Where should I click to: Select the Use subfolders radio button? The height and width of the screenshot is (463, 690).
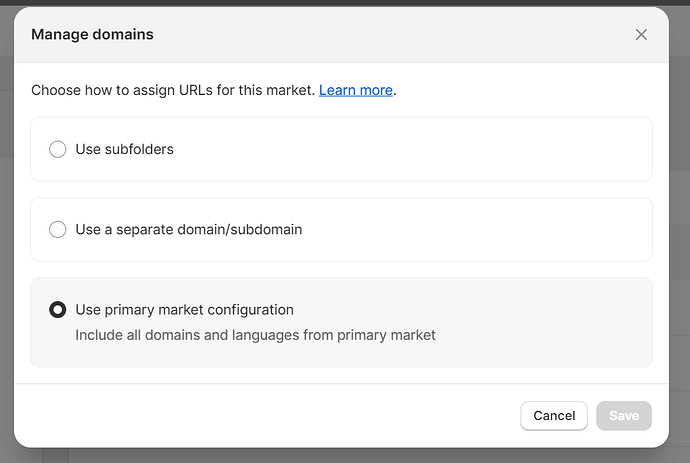pos(58,149)
